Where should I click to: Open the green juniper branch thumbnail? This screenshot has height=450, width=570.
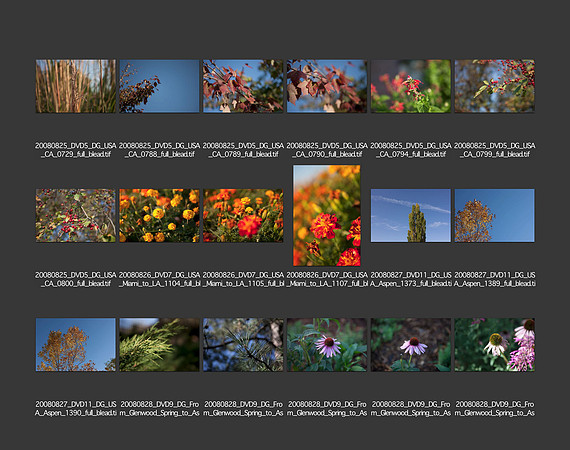tap(159, 345)
